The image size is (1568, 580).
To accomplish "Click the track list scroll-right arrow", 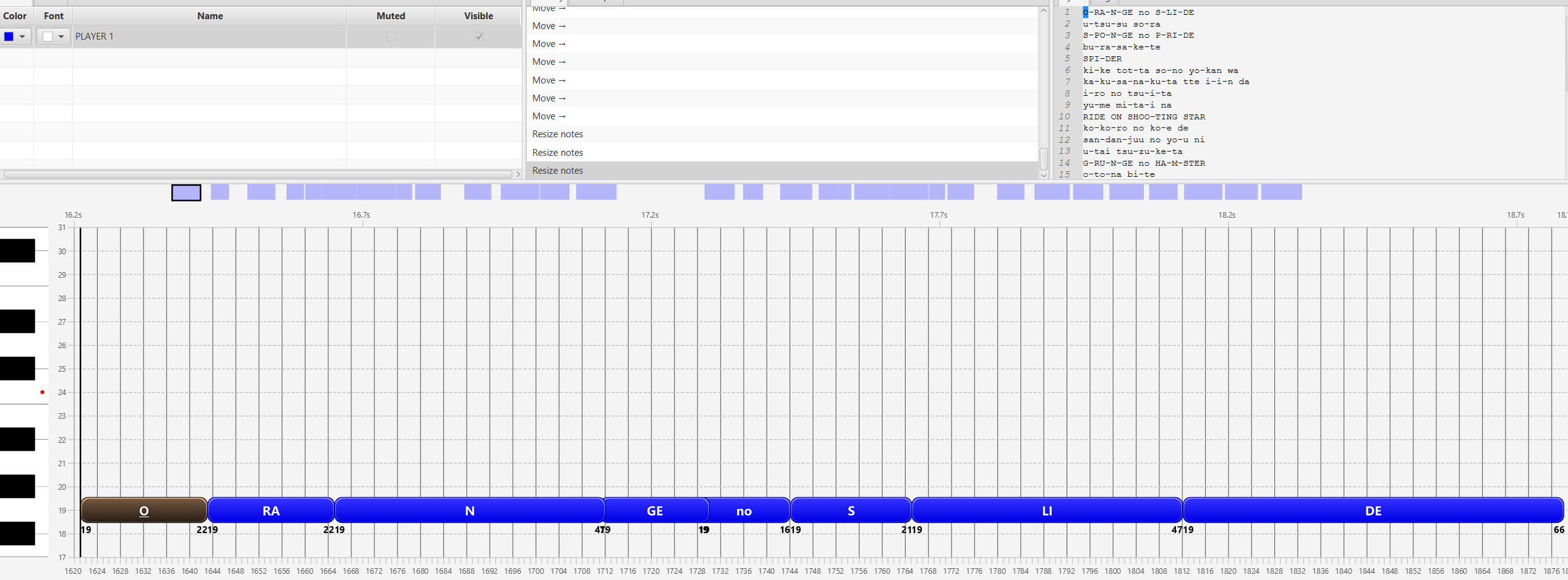I will click(x=518, y=174).
